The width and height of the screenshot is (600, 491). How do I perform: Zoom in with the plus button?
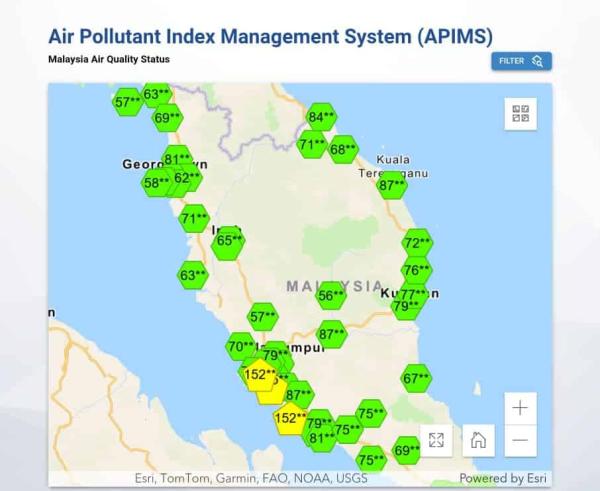click(520, 407)
